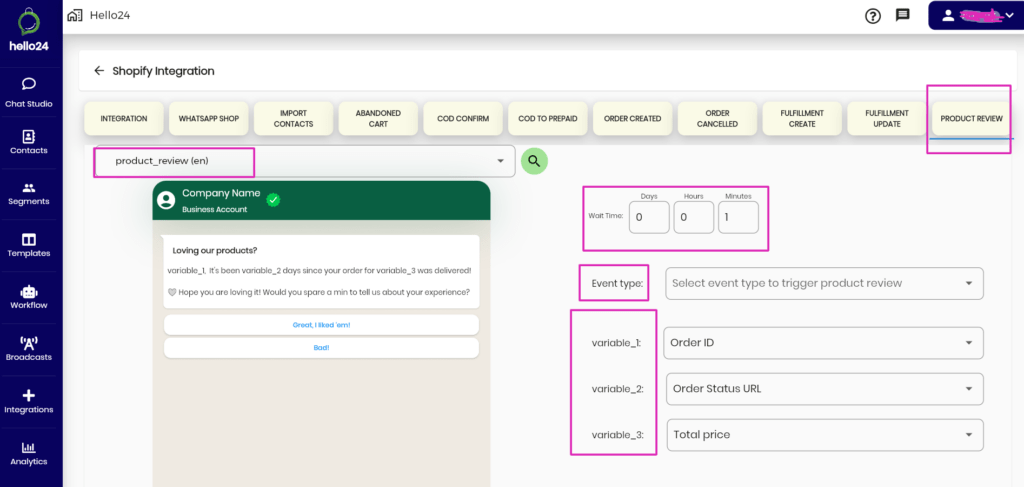The image size is (1024, 487).
Task: Open the chat message icon in header
Action: point(903,15)
